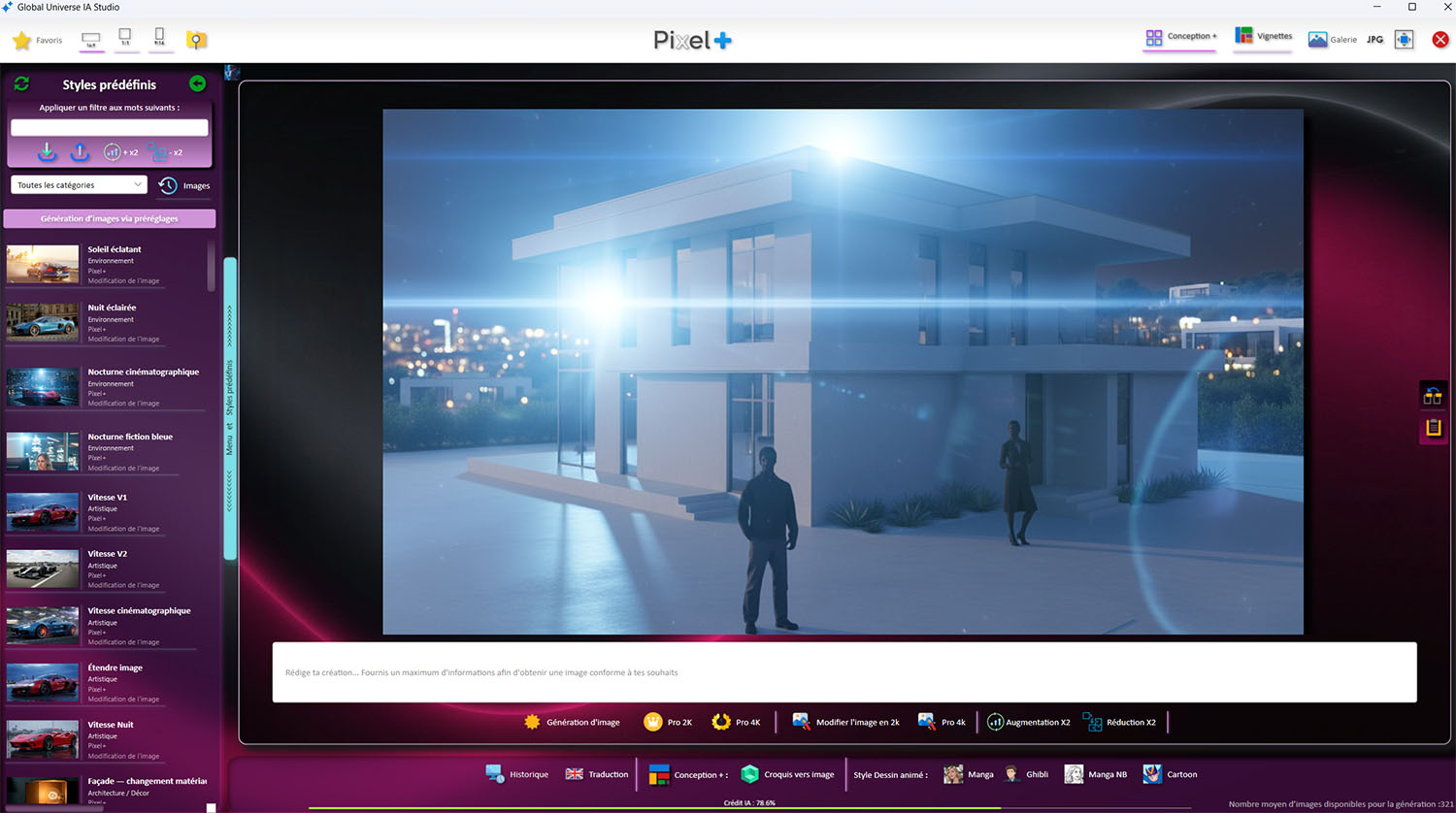The height and width of the screenshot is (813, 1456).
Task: Open the yellow folder search icon
Action: coord(196,40)
